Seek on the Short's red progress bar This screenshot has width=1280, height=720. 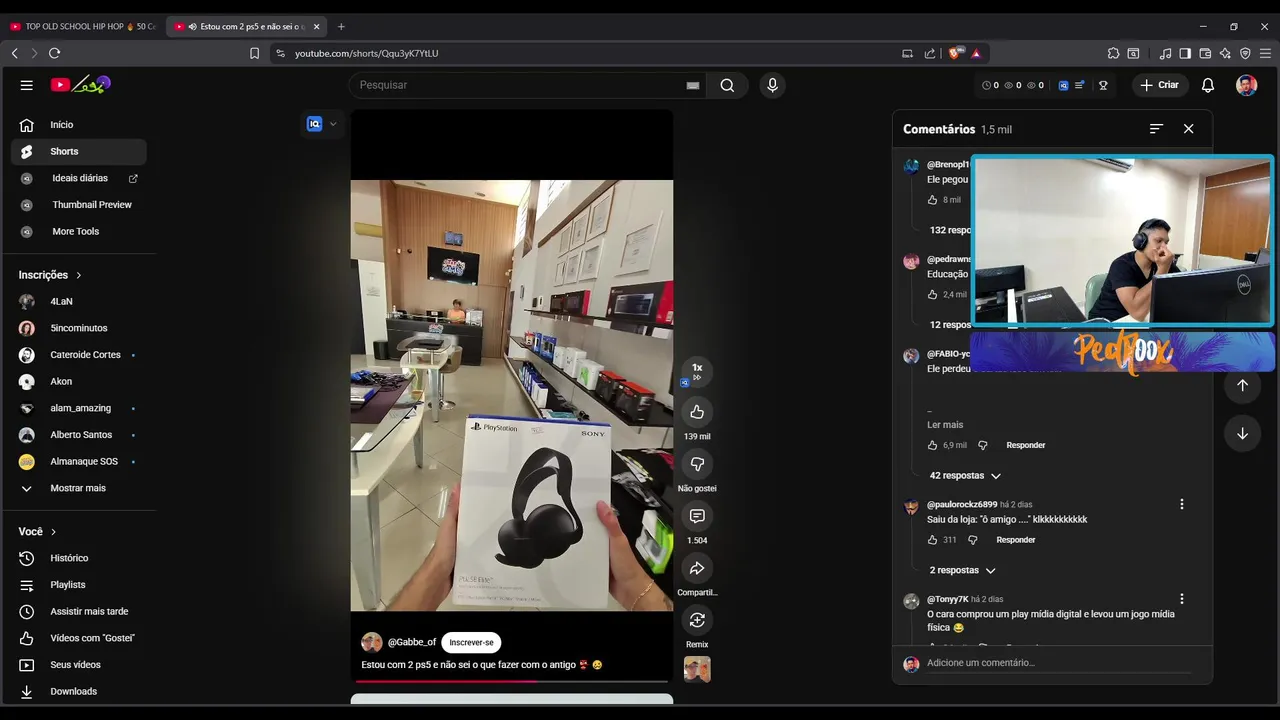(511, 682)
